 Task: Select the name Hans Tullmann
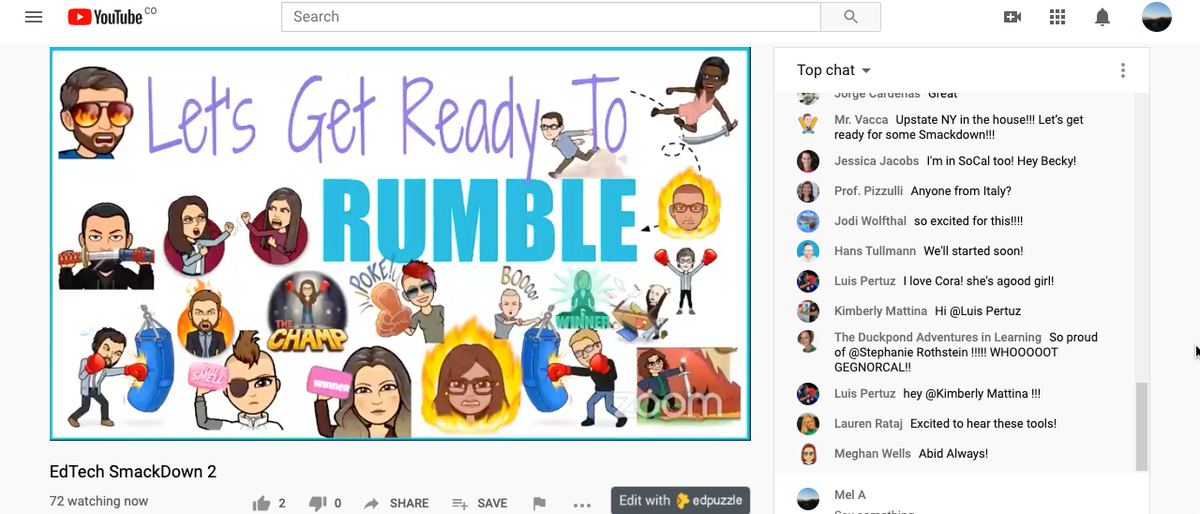(875, 251)
